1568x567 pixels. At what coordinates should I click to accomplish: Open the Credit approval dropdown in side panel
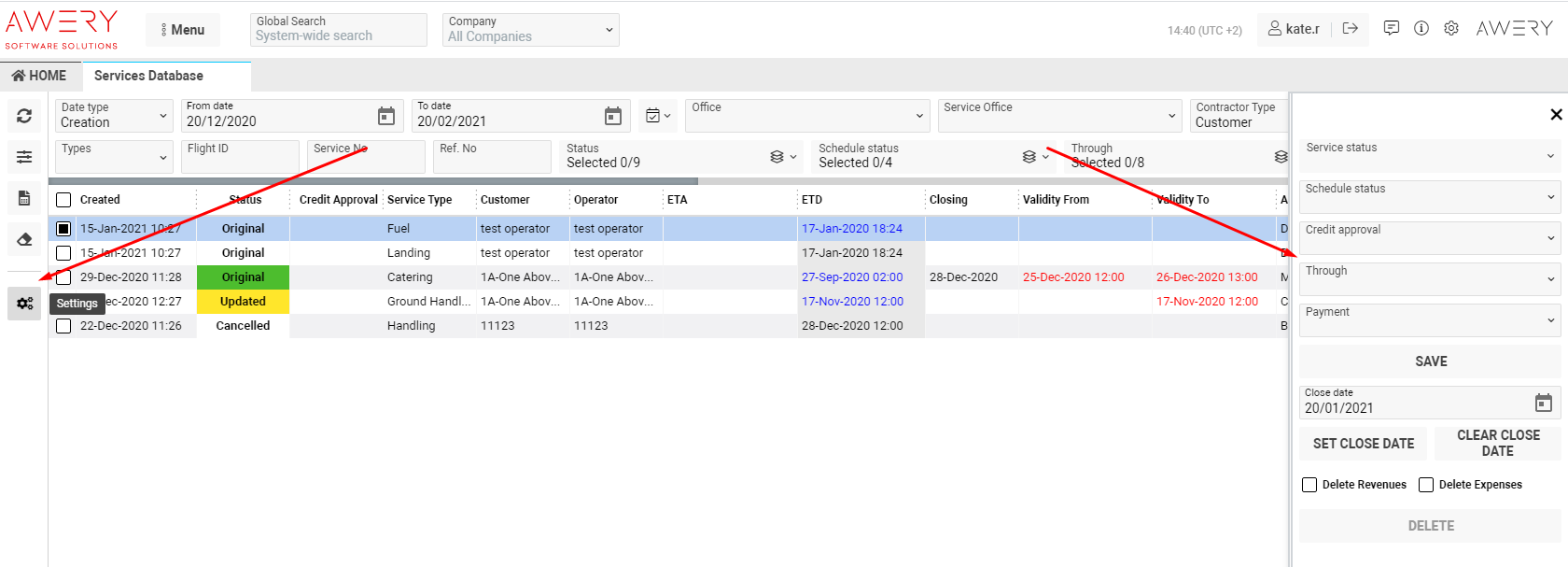1429,238
